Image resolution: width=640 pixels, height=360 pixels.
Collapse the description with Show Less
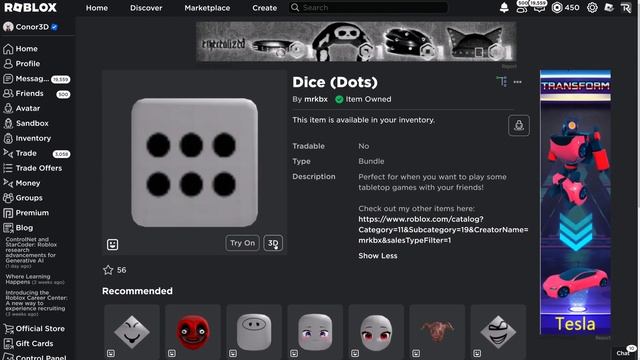pyautogui.click(x=378, y=256)
